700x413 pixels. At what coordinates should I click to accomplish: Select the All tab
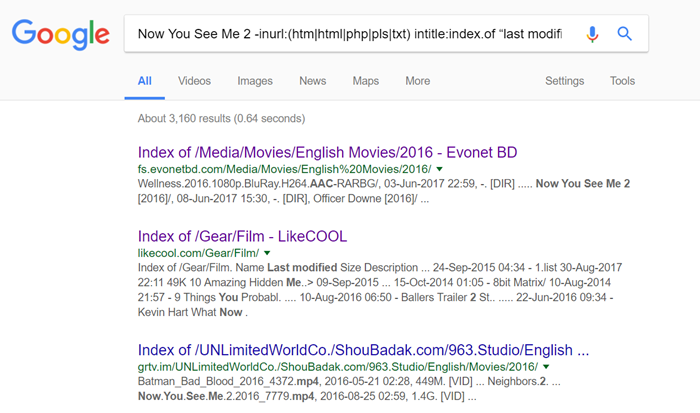(x=145, y=81)
